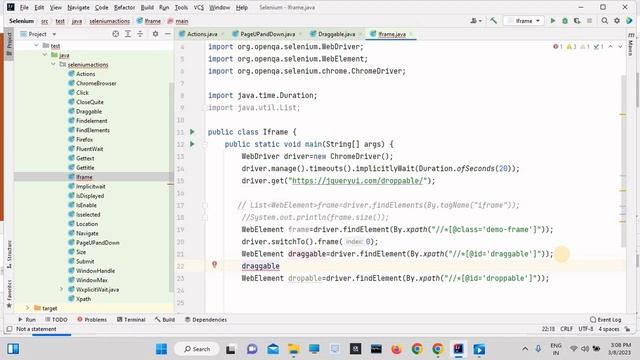Open the Terminal tool window
Viewport: 640px width, 360px height.
click(x=131, y=319)
